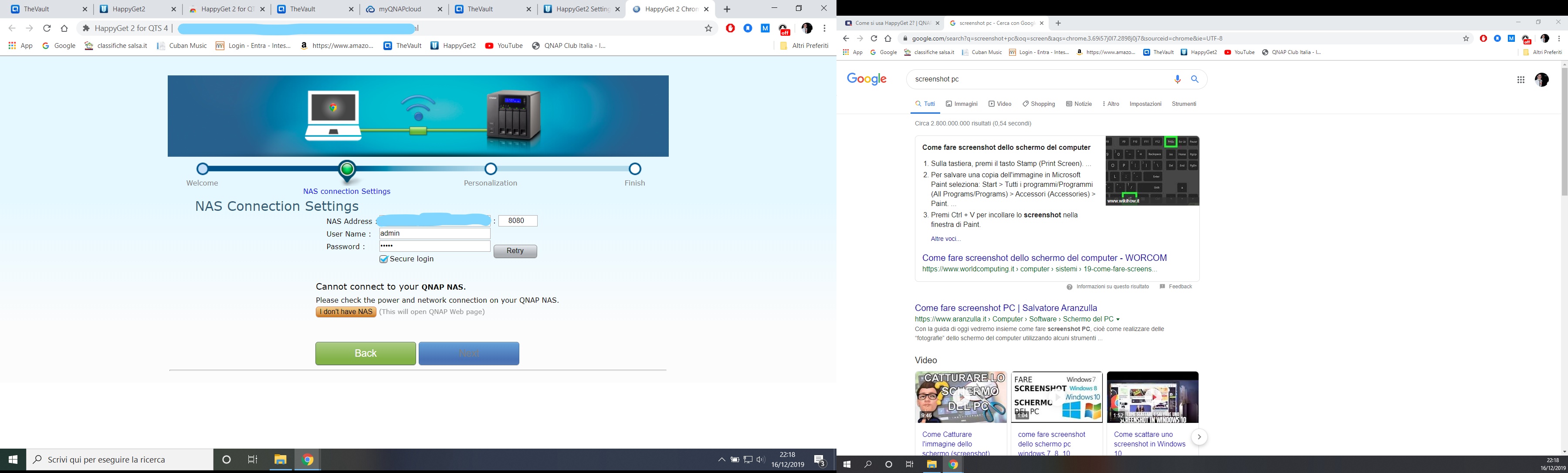1568x473 pixels.
Task: Click Google voice search microphone
Action: 1177,79
